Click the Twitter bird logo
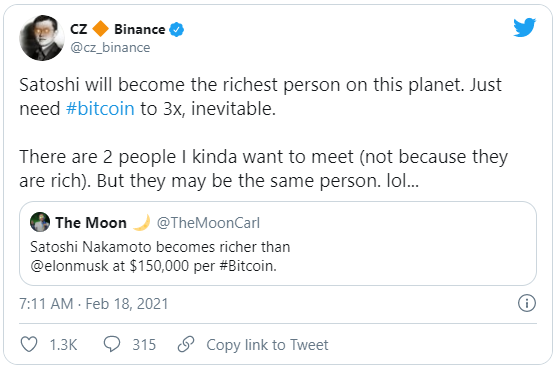This screenshot has height=369, width=557. [x=524, y=27]
